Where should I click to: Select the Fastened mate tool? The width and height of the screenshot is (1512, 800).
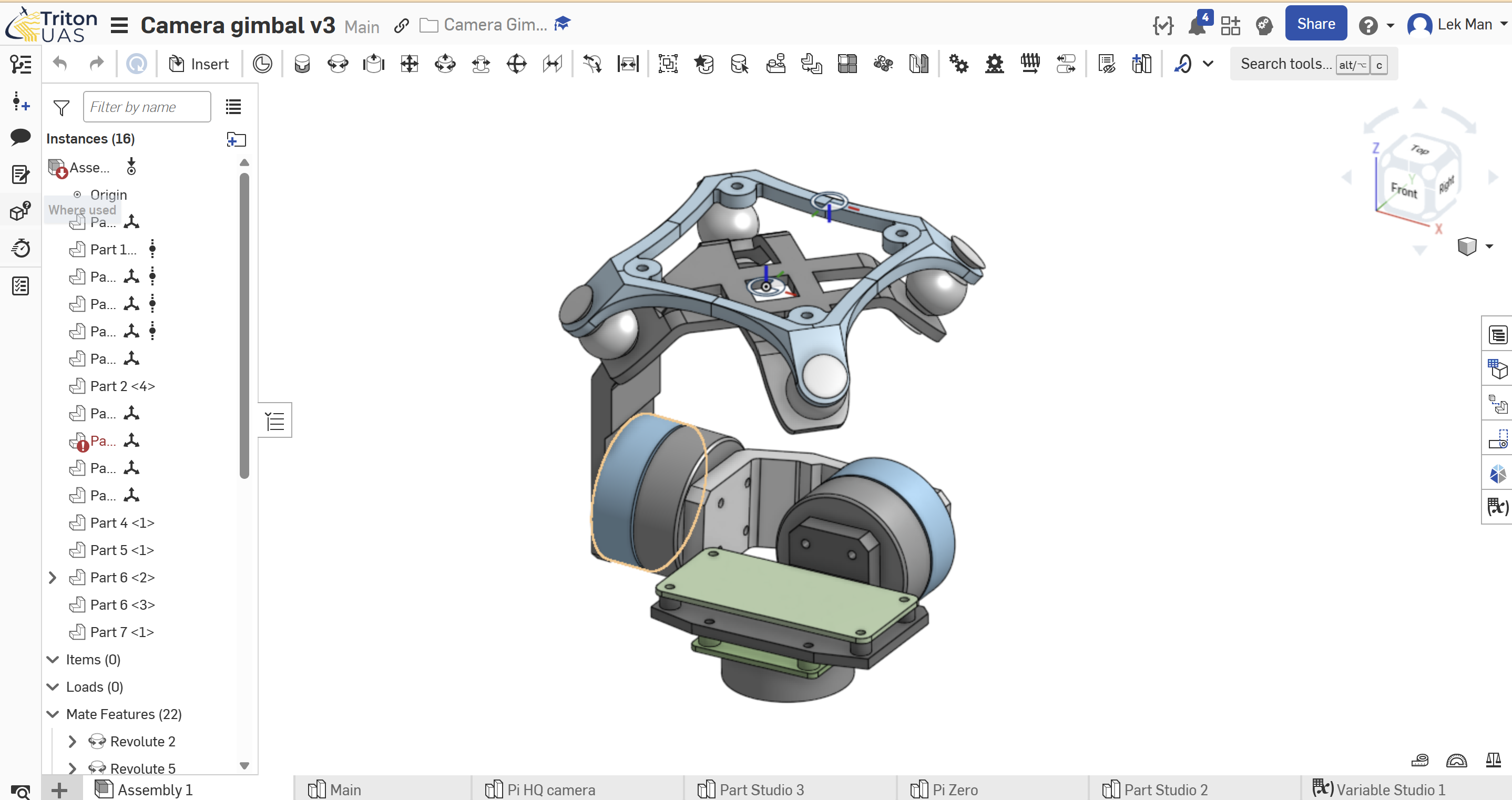pyautogui.click(x=302, y=64)
